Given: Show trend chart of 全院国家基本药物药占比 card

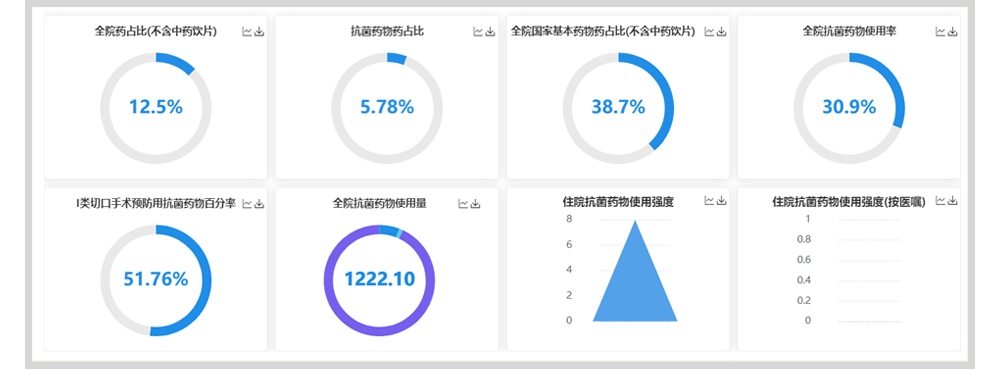Looking at the screenshot, I should [x=709, y=32].
